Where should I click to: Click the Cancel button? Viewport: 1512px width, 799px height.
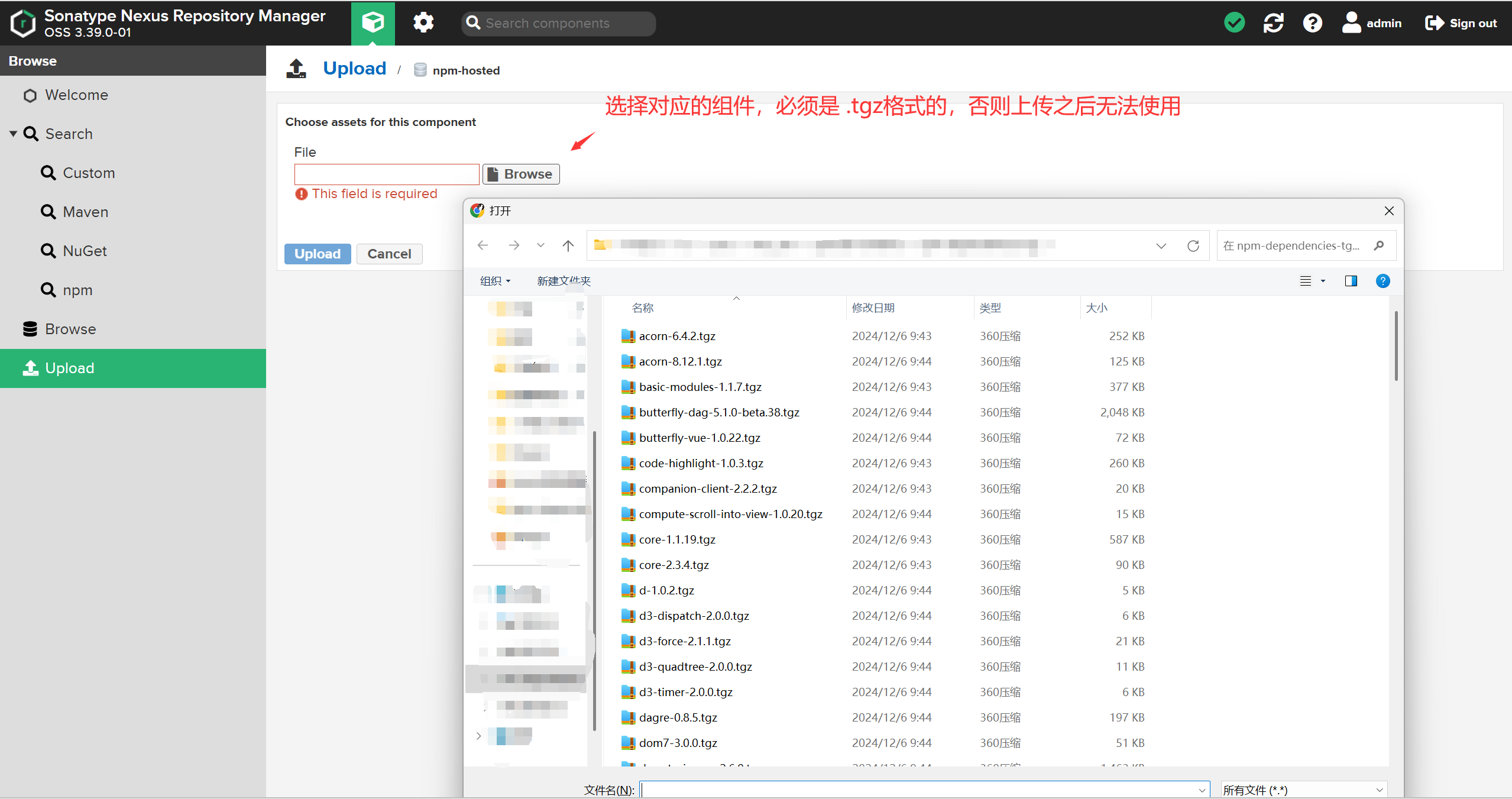389,254
